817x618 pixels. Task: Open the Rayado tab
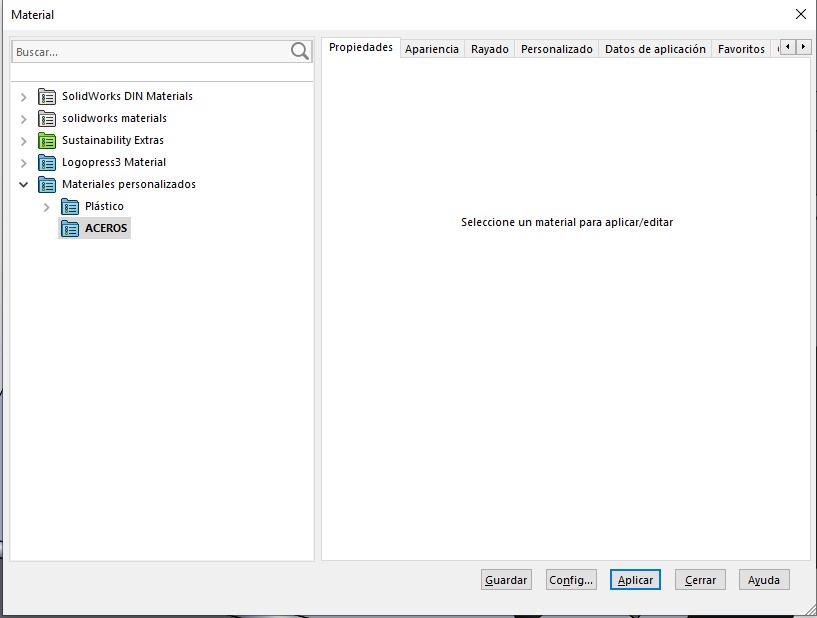(490, 49)
